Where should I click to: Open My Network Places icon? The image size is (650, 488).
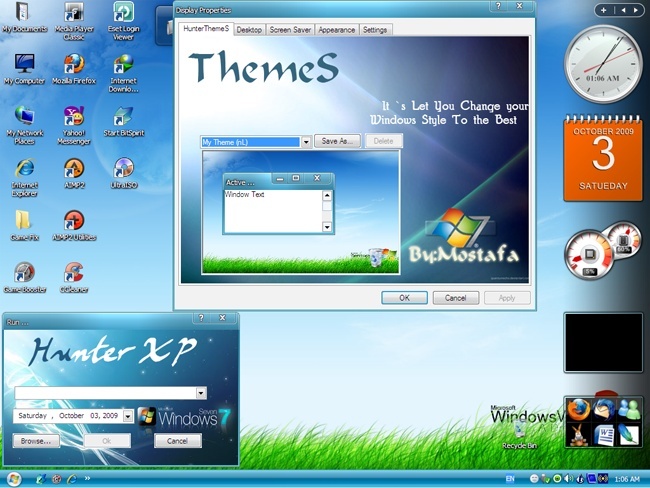click(24, 125)
